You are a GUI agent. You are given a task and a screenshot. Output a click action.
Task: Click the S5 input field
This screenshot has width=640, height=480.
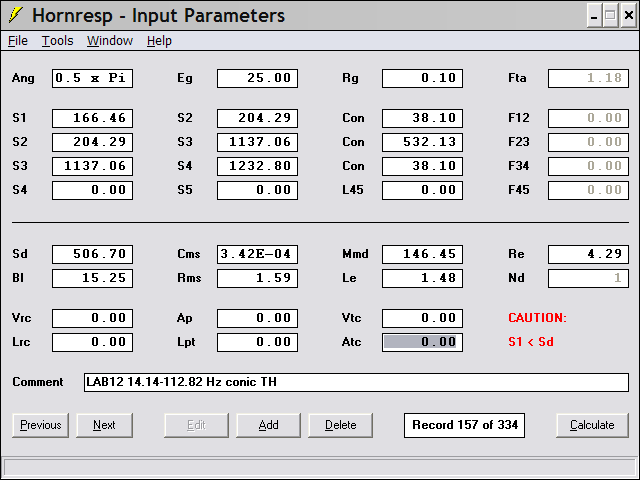pyautogui.click(x=258, y=191)
